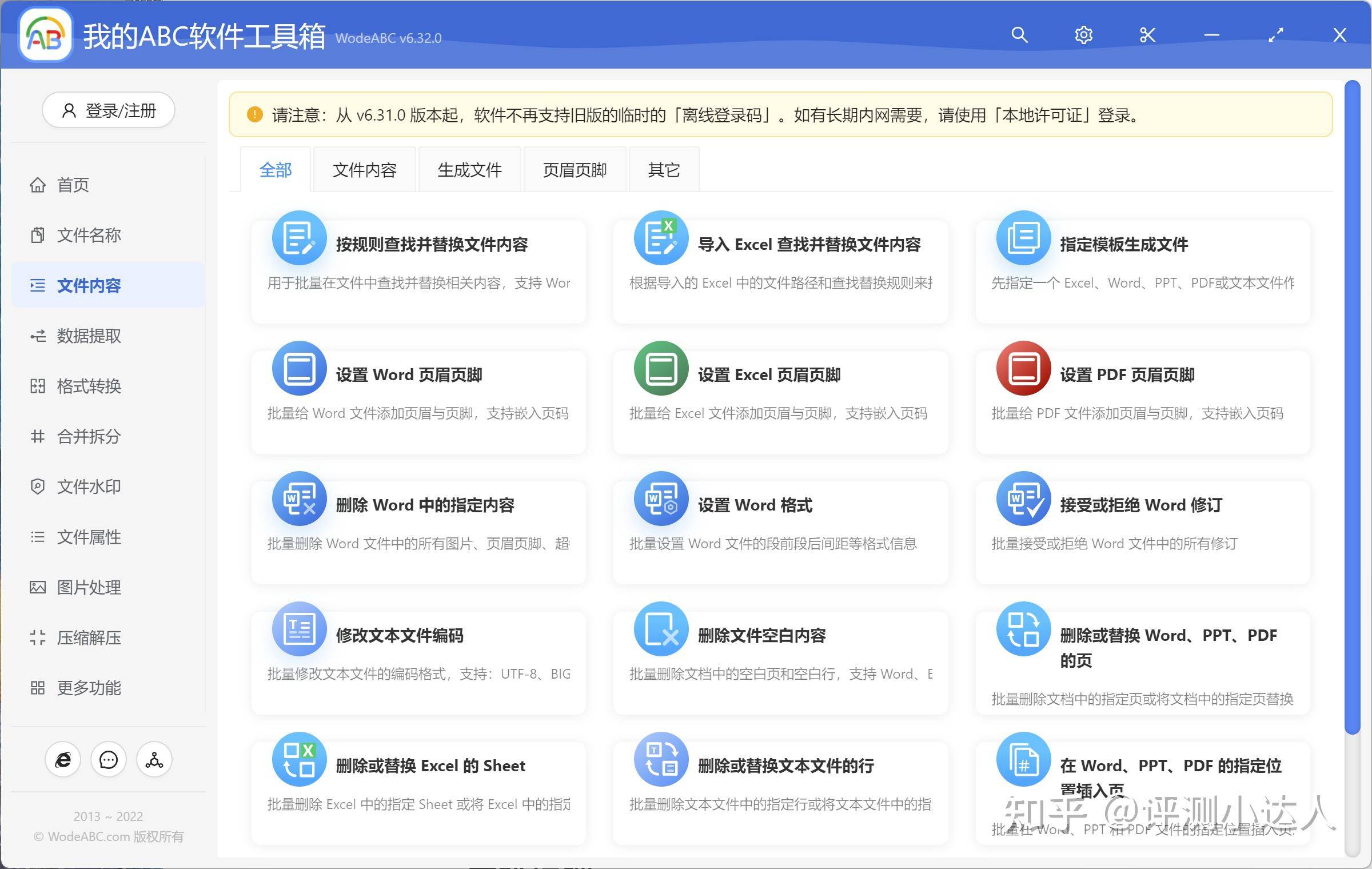
Task: Open 指定模板生成文件 title
Action: coord(1124,245)
